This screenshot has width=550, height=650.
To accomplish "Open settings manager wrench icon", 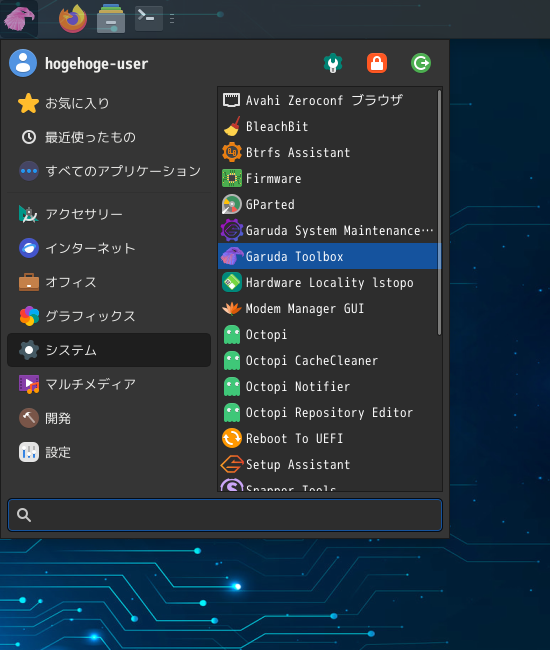I will [x=333, y=63].
